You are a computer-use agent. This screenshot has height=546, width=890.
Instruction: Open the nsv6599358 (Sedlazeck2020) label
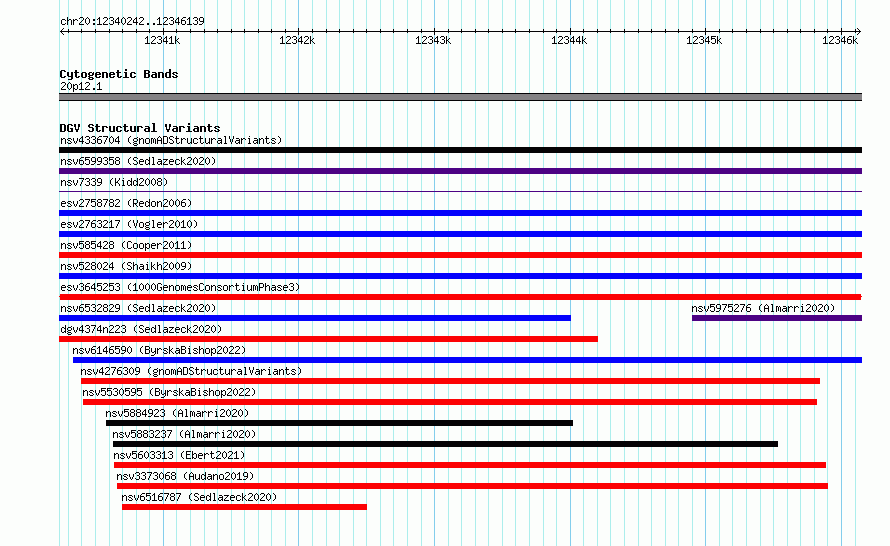coord(138,161)
